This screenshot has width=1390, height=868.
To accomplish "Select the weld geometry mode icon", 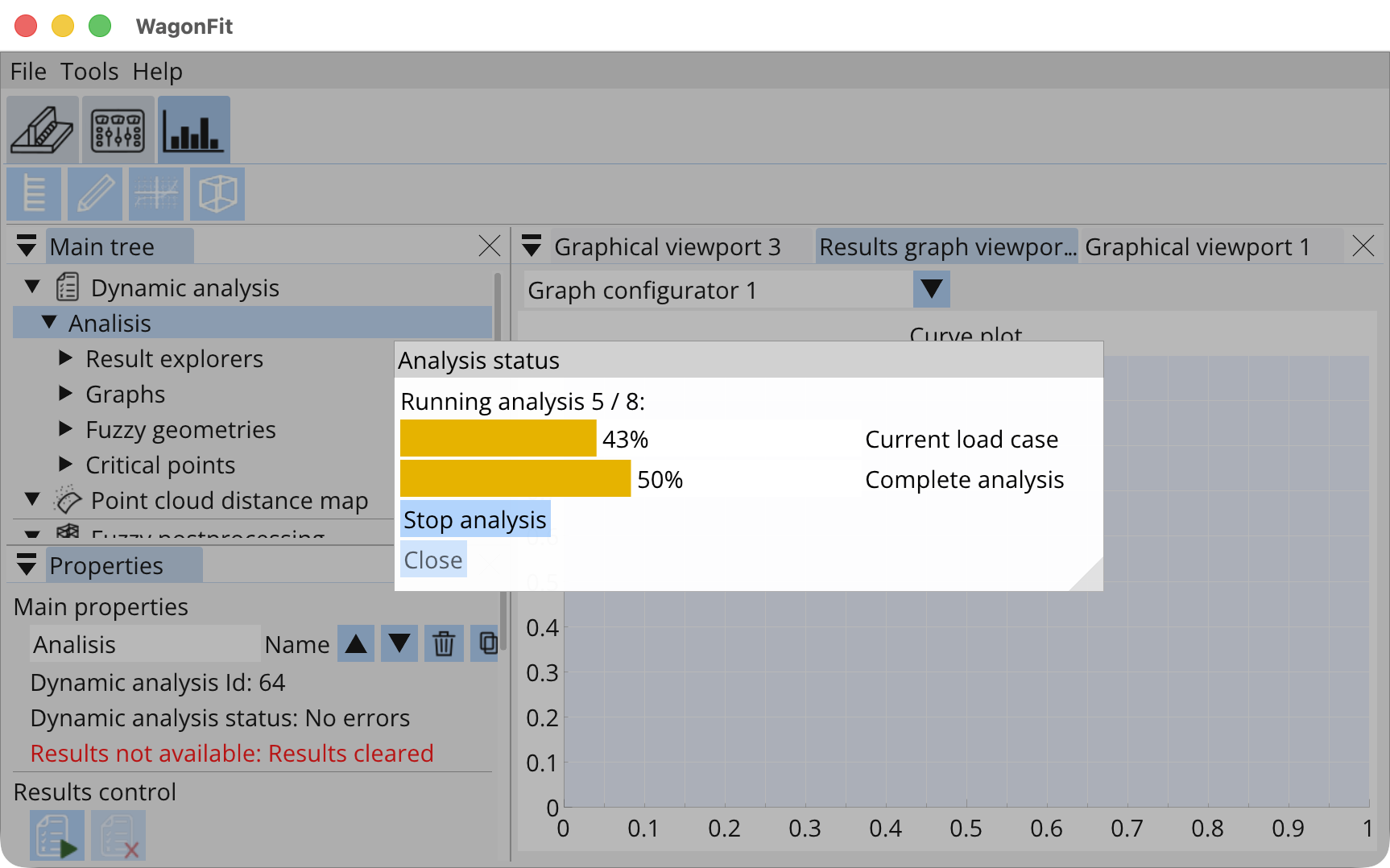I will pyautogui.click(x=42, y=129).
